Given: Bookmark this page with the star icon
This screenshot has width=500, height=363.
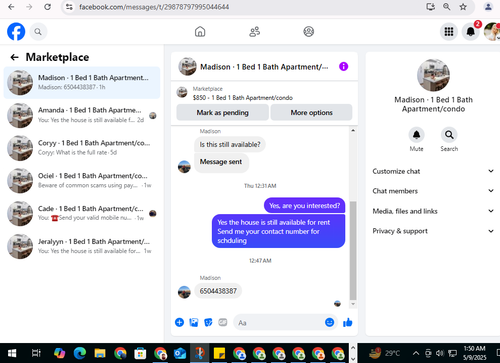Looking at the screenshot, I should pos(463,7).
